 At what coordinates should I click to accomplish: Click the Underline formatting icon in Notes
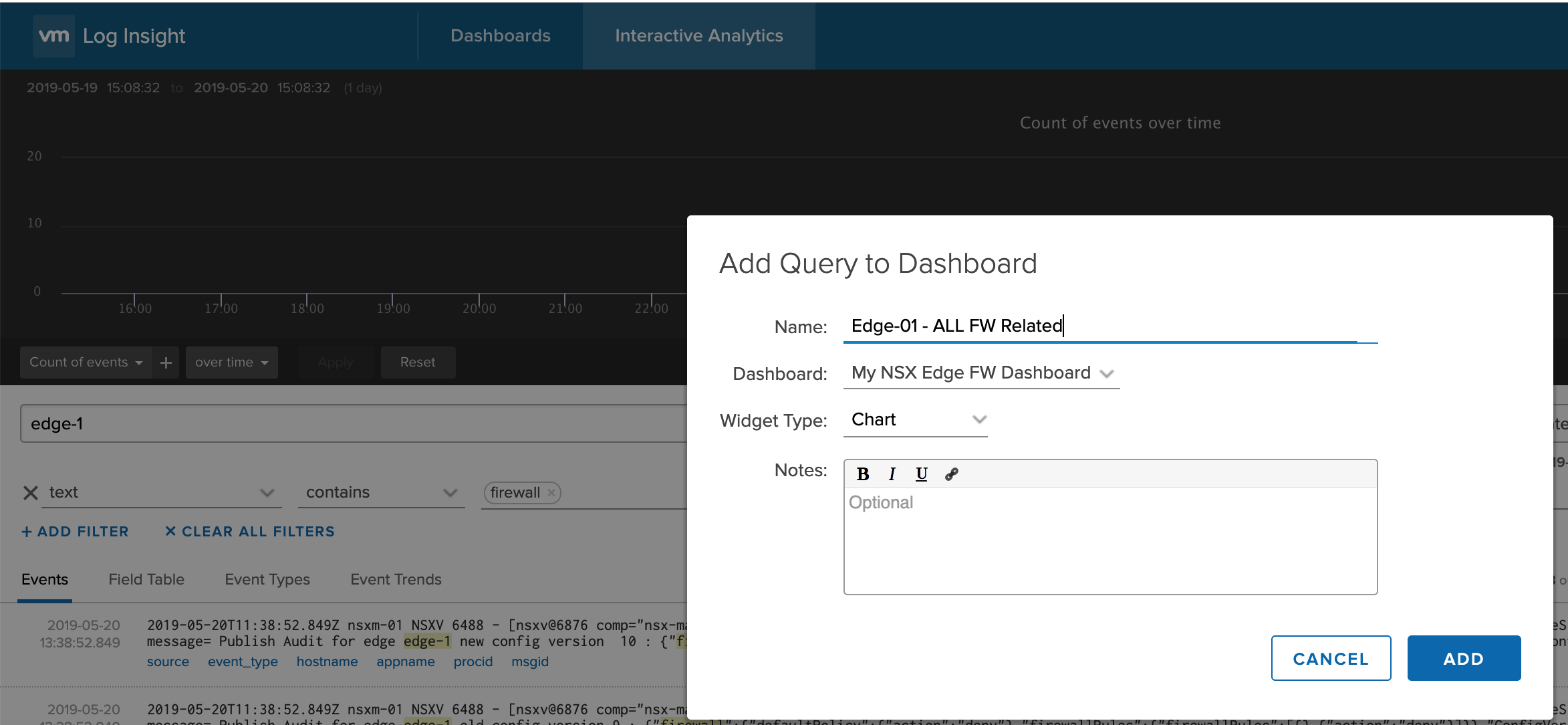921,474
